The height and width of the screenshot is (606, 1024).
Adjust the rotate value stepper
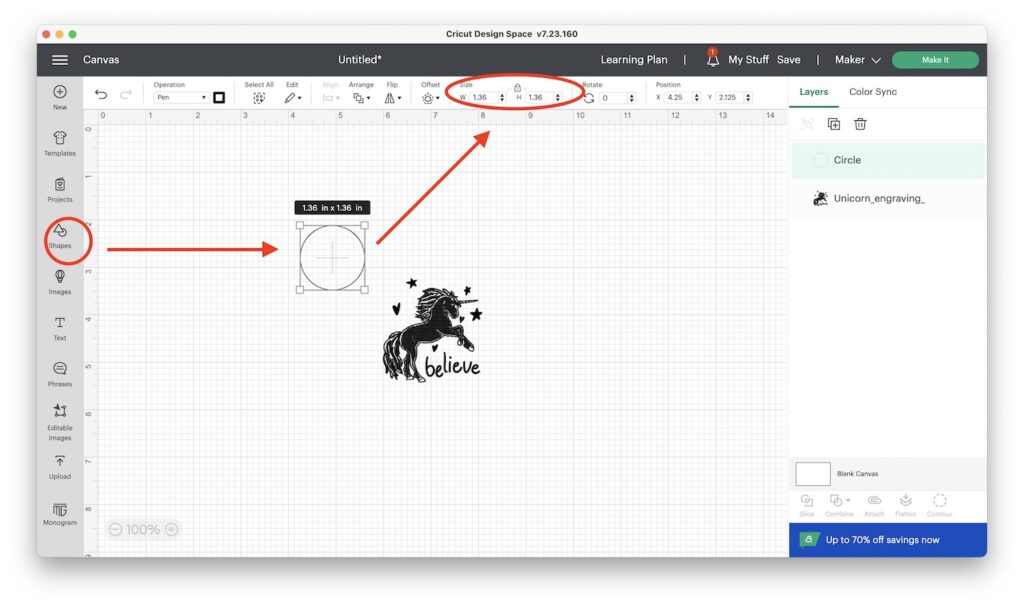click(632, 97)
